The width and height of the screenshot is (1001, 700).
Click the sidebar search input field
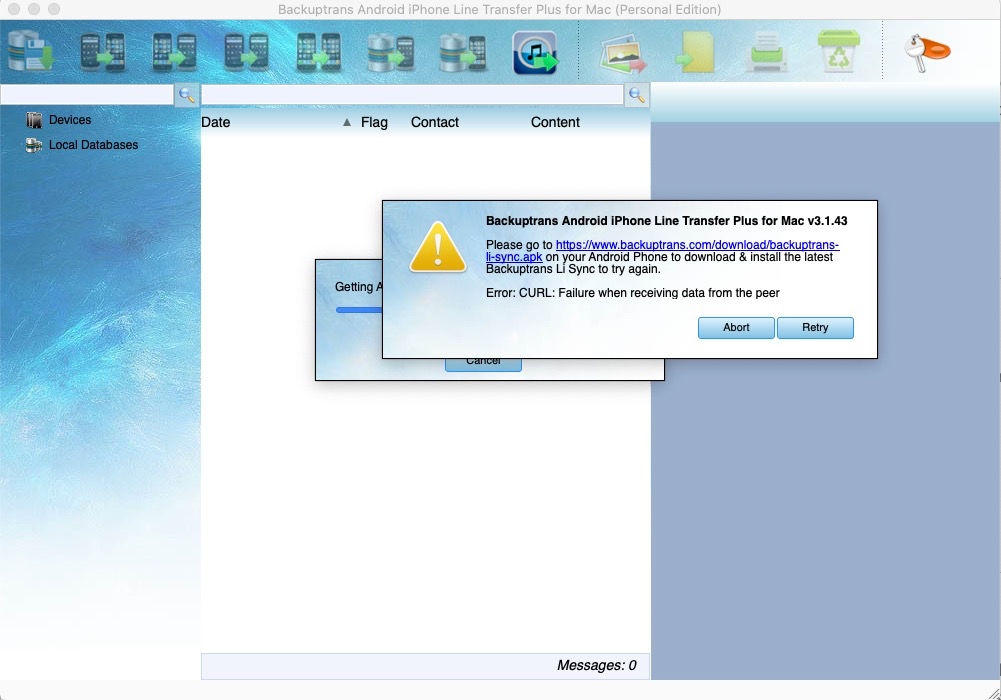tap(87, 94)
